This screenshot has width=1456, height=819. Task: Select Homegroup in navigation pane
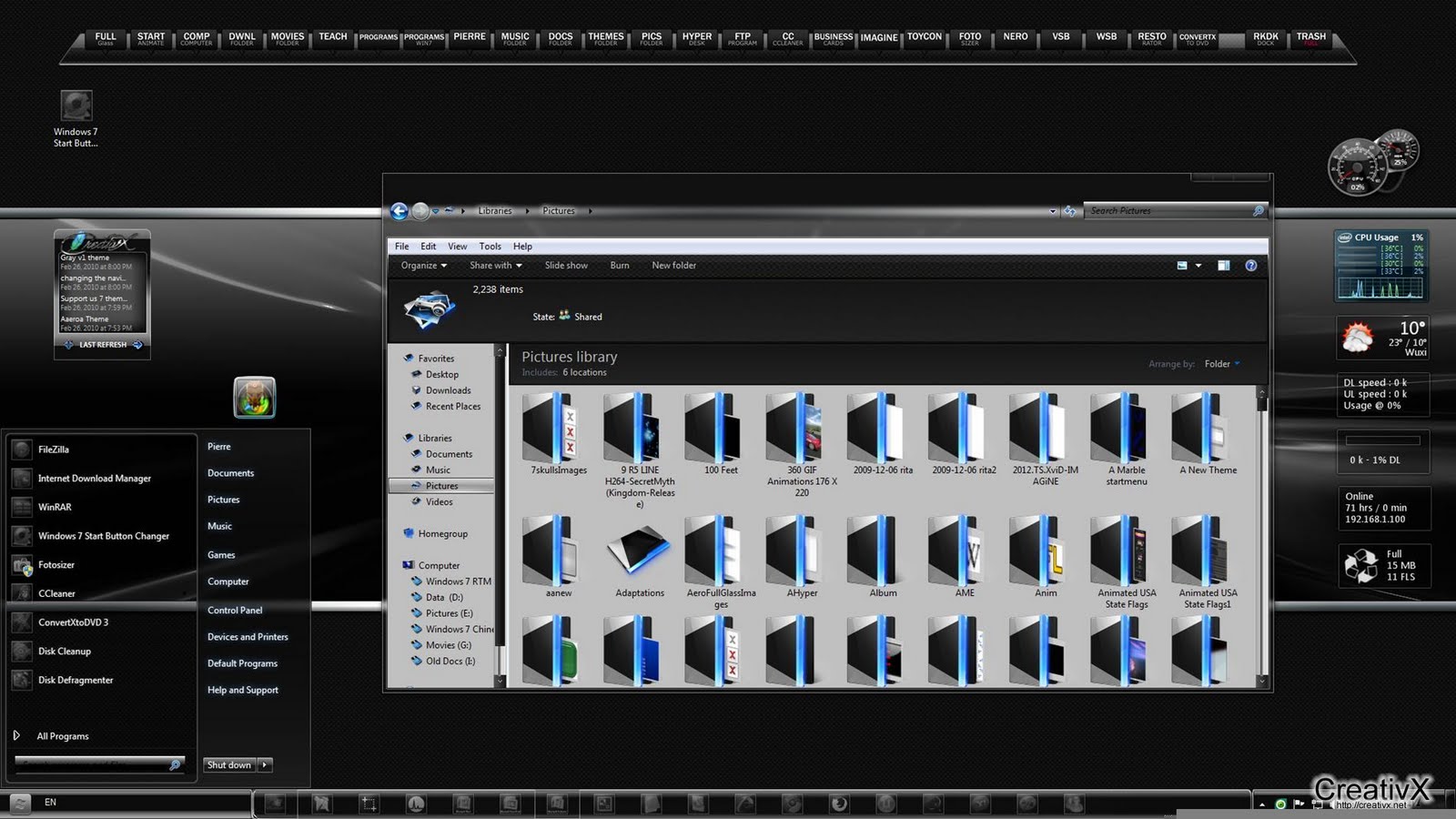click(x=442, y=534)
